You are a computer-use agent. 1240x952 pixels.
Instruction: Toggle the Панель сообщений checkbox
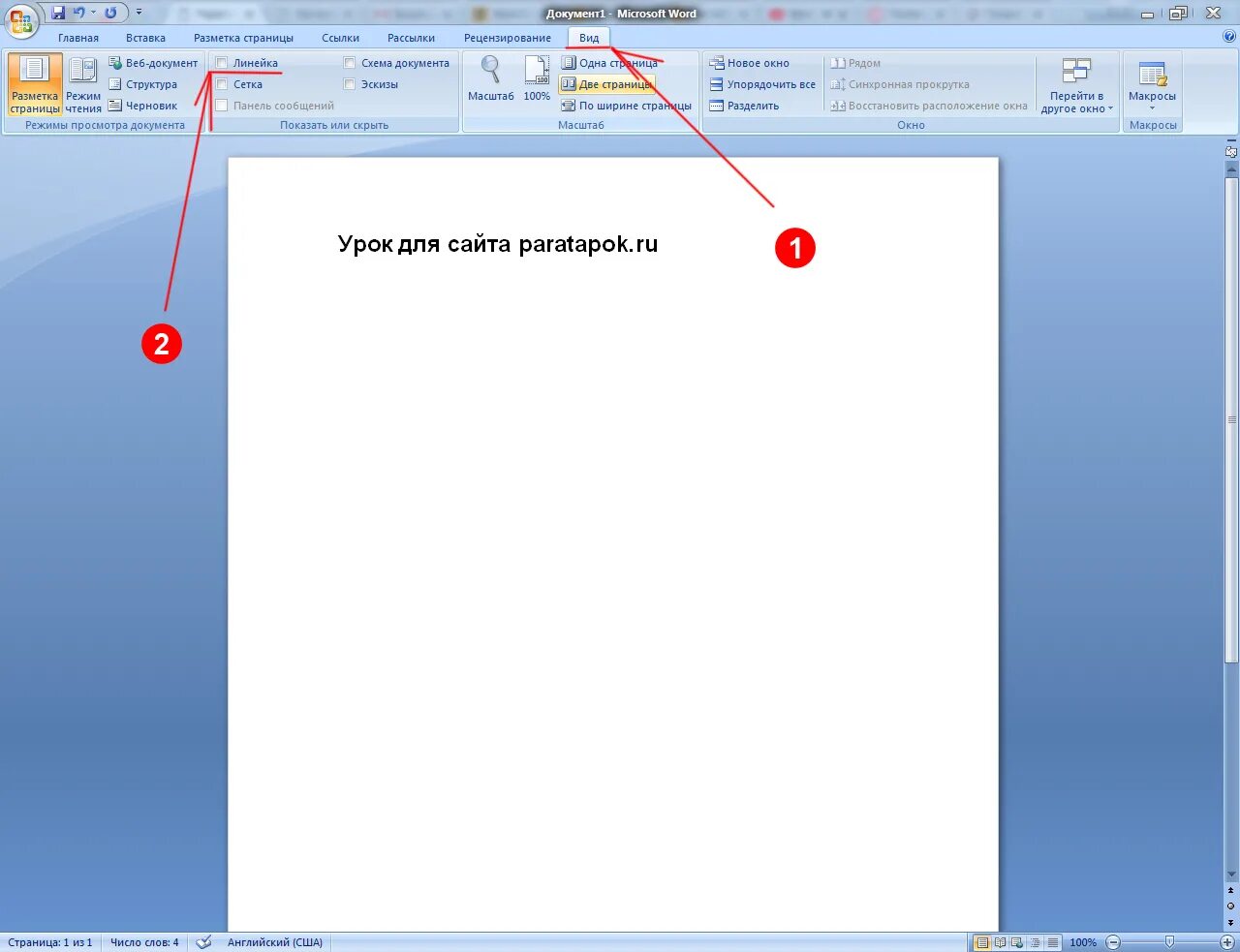coord(222,106)
